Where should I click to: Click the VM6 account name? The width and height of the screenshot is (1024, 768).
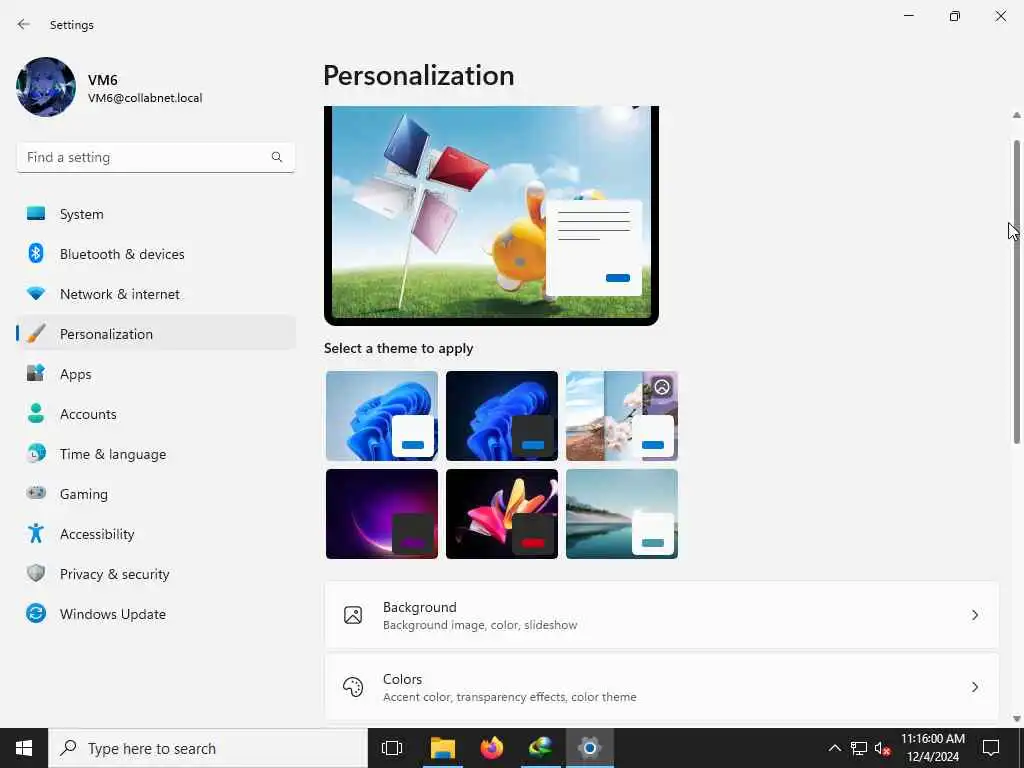[103, 80]
